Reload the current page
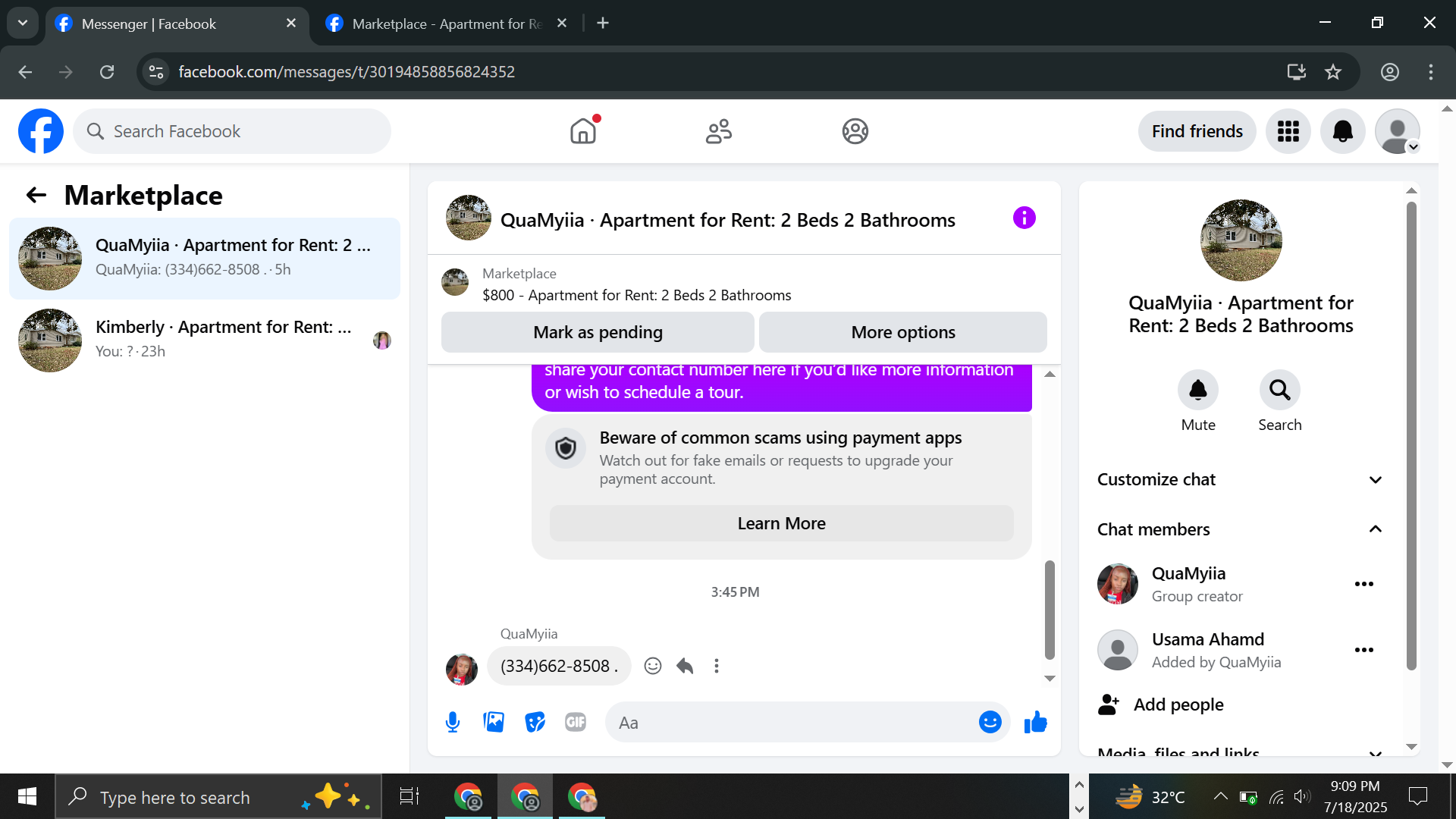The height and width of the screenshot is (819, 1456). pyautogui.click(x=107, y=72)
